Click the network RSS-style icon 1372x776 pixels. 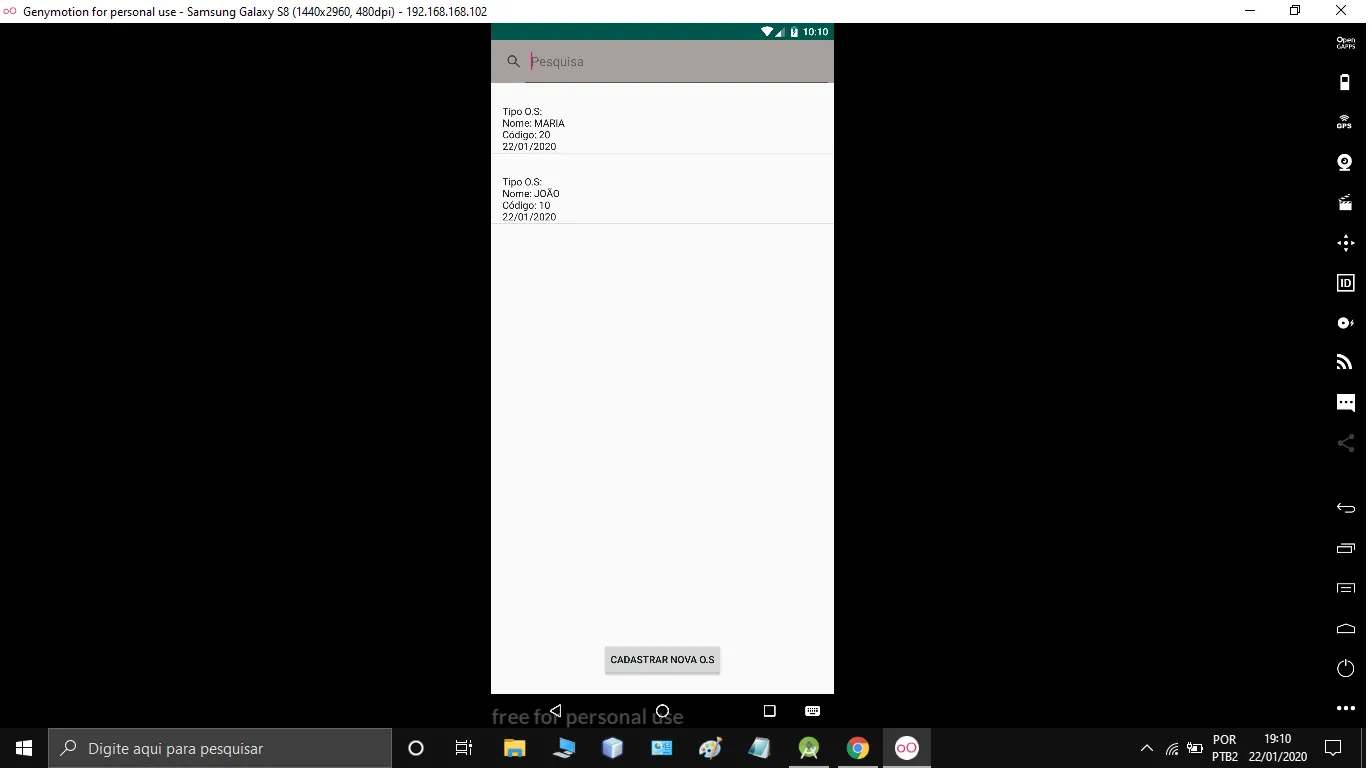[1344, 362]
